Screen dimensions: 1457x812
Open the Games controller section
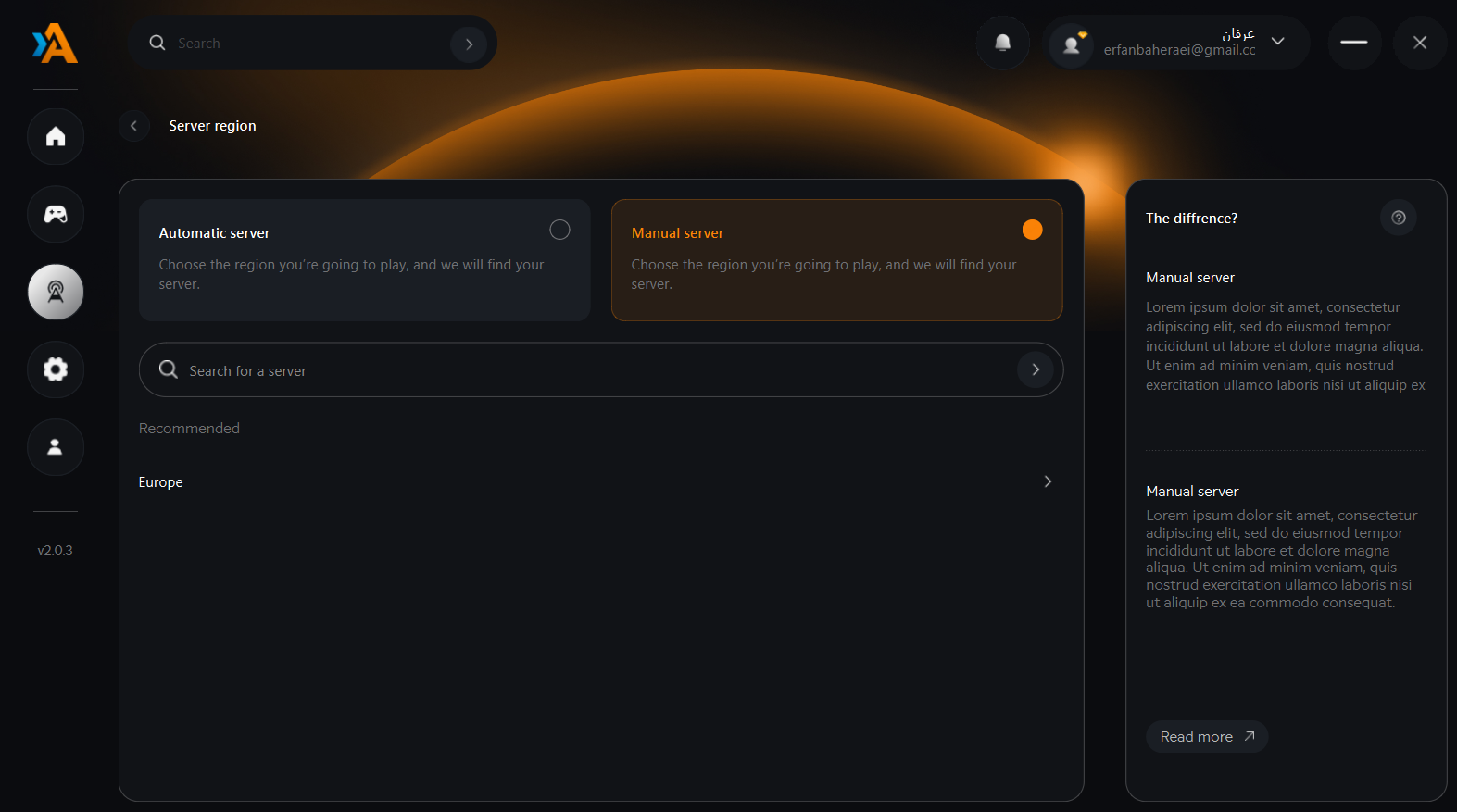tap(56, 215)
